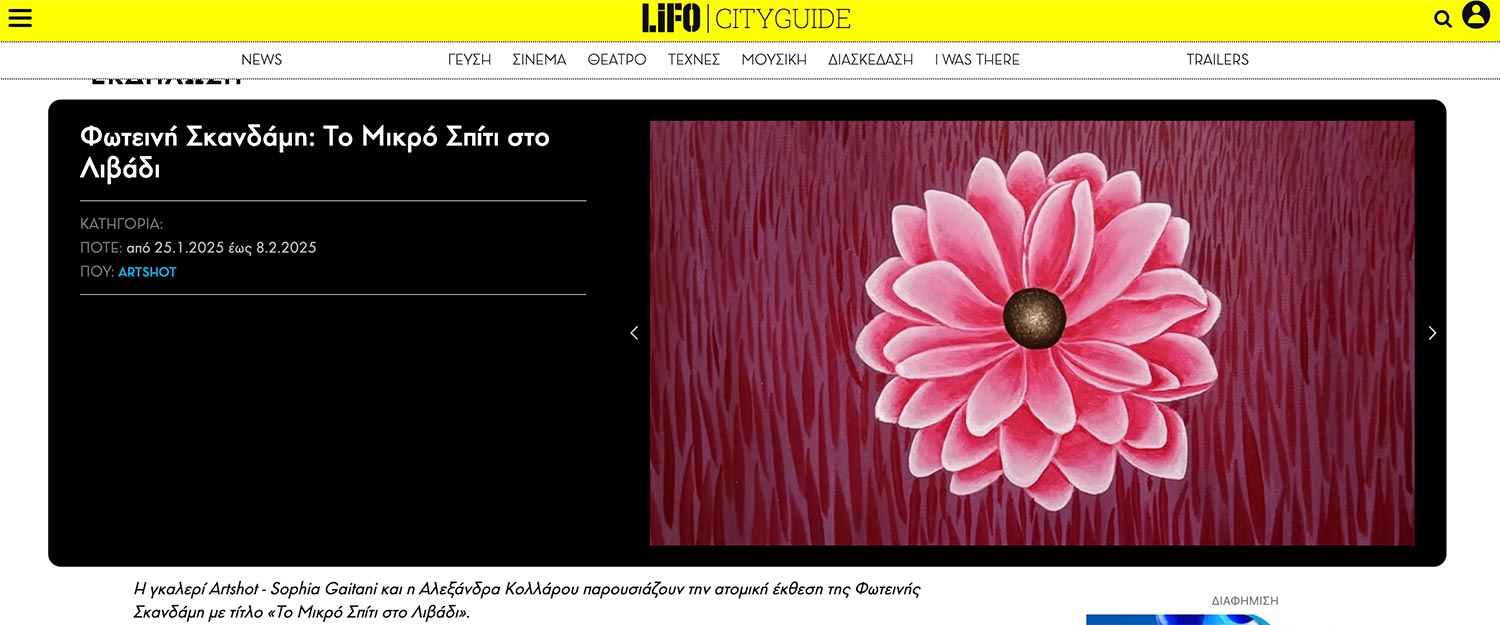Open the ΘΕΑΤΡΟ category
The height and width of the screenshot is (625, 1500).
pyautogui.click(x=616, y=60)
